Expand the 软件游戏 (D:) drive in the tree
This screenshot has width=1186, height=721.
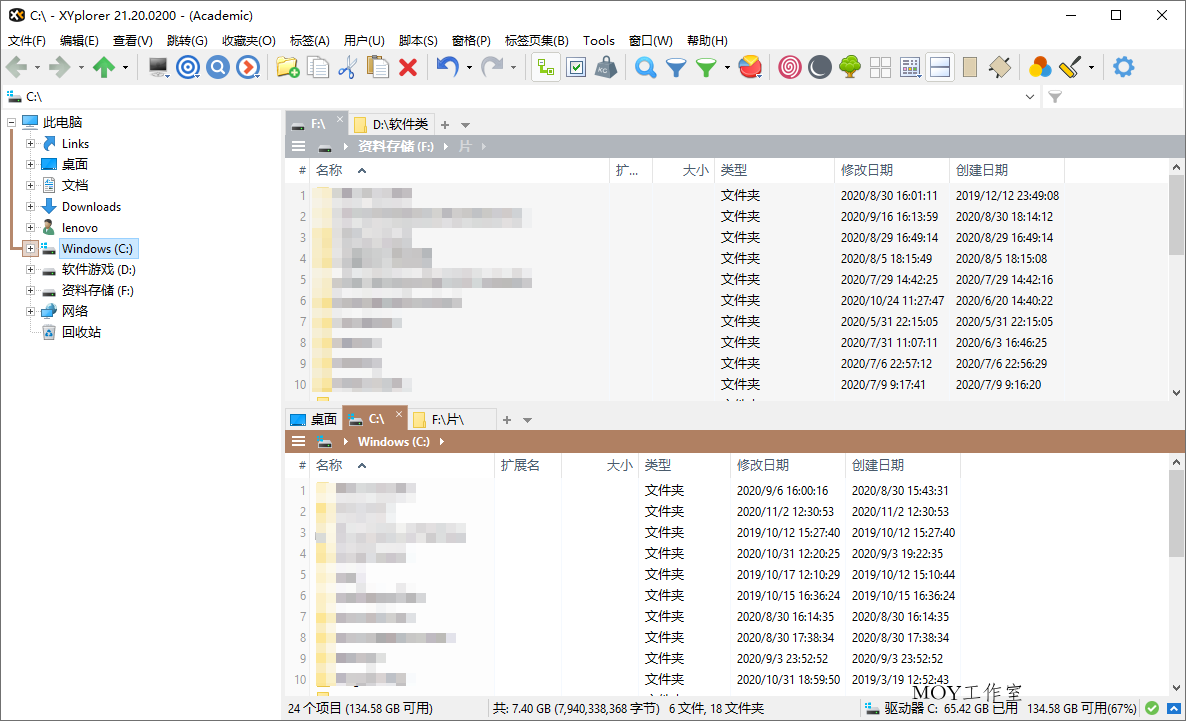pyautogui.click(x=30, y=269)
